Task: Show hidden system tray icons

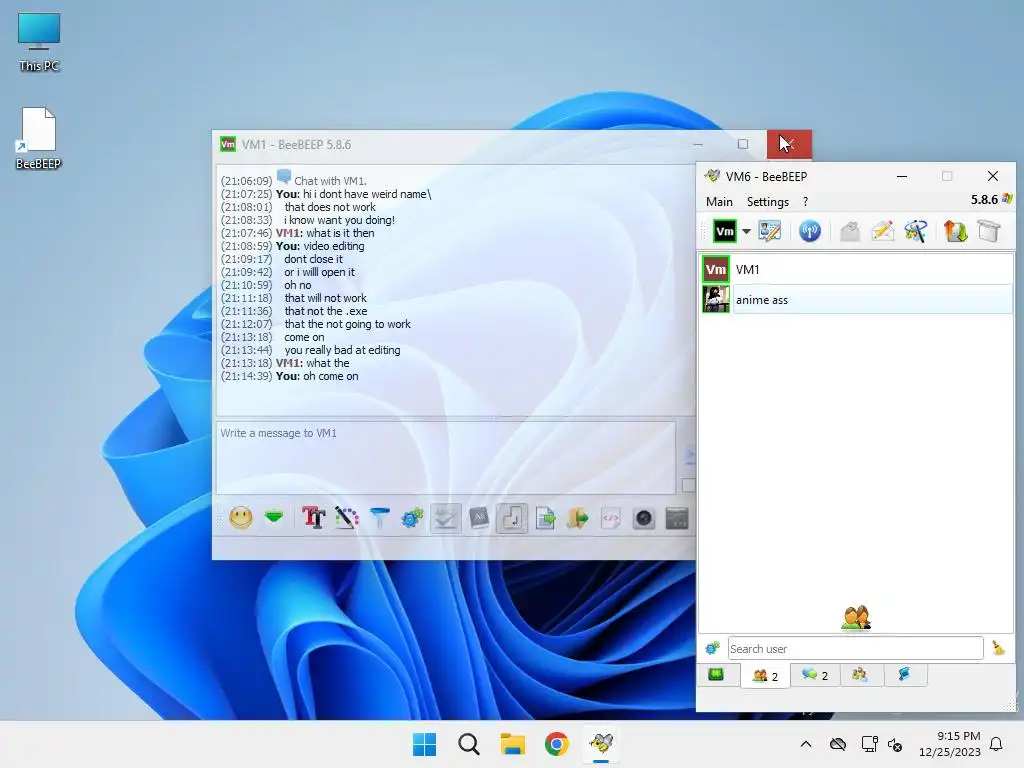Action: point(806,744)
